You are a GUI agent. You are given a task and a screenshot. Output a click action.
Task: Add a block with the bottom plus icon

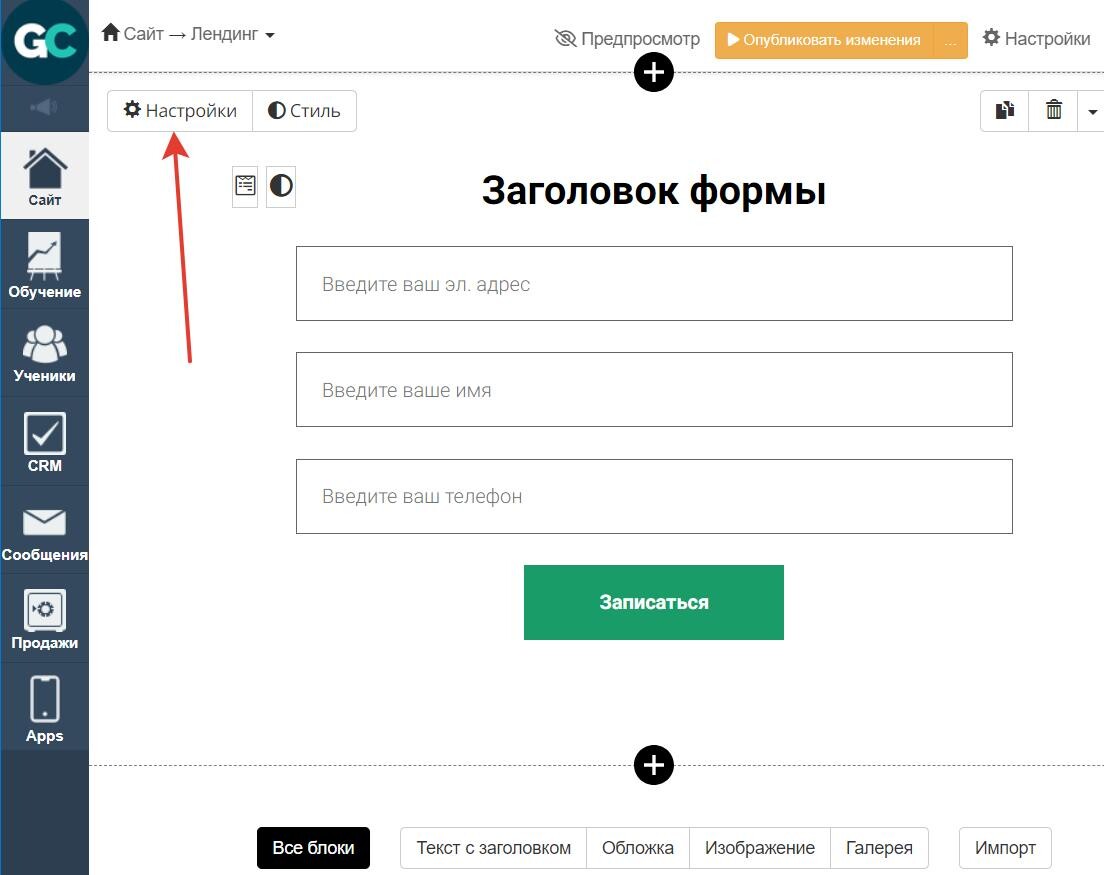click(653, 765)
